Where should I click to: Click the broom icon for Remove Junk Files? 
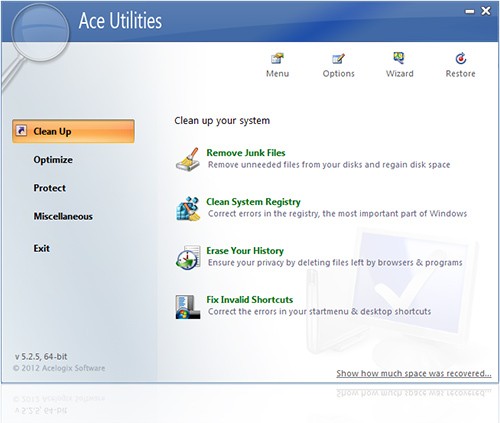point(188,159)
